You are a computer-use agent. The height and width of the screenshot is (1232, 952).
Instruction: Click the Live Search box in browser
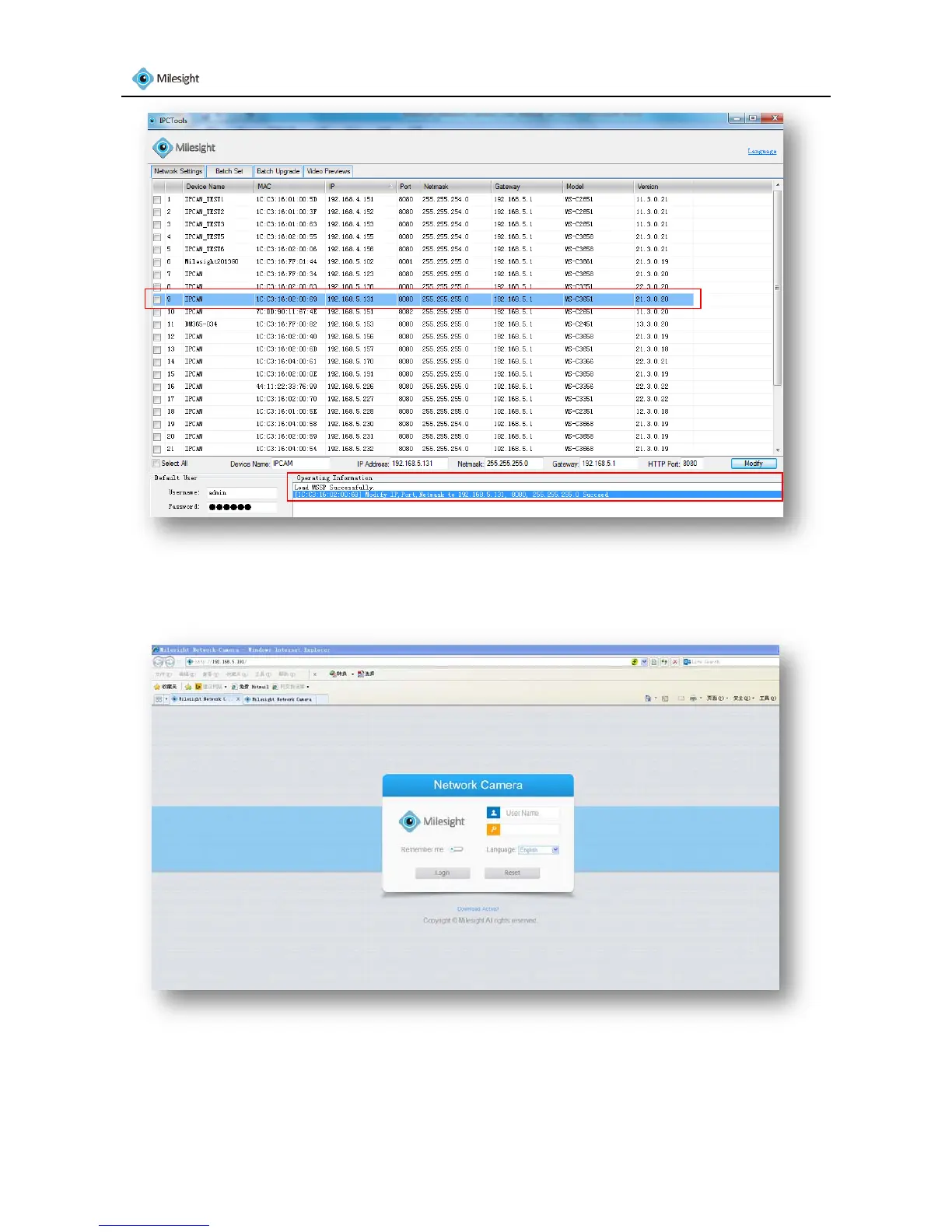tap(730, 662)
